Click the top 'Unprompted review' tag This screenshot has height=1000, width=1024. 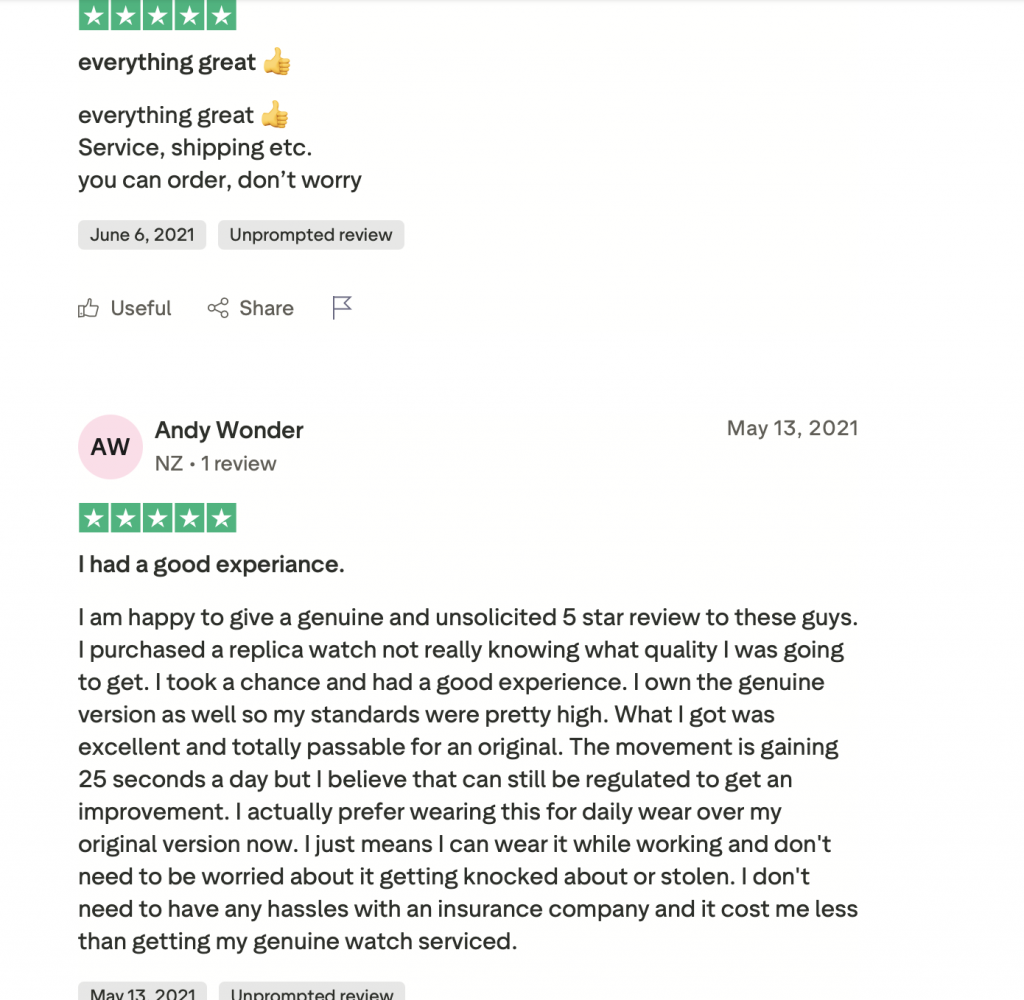point(311,235)
